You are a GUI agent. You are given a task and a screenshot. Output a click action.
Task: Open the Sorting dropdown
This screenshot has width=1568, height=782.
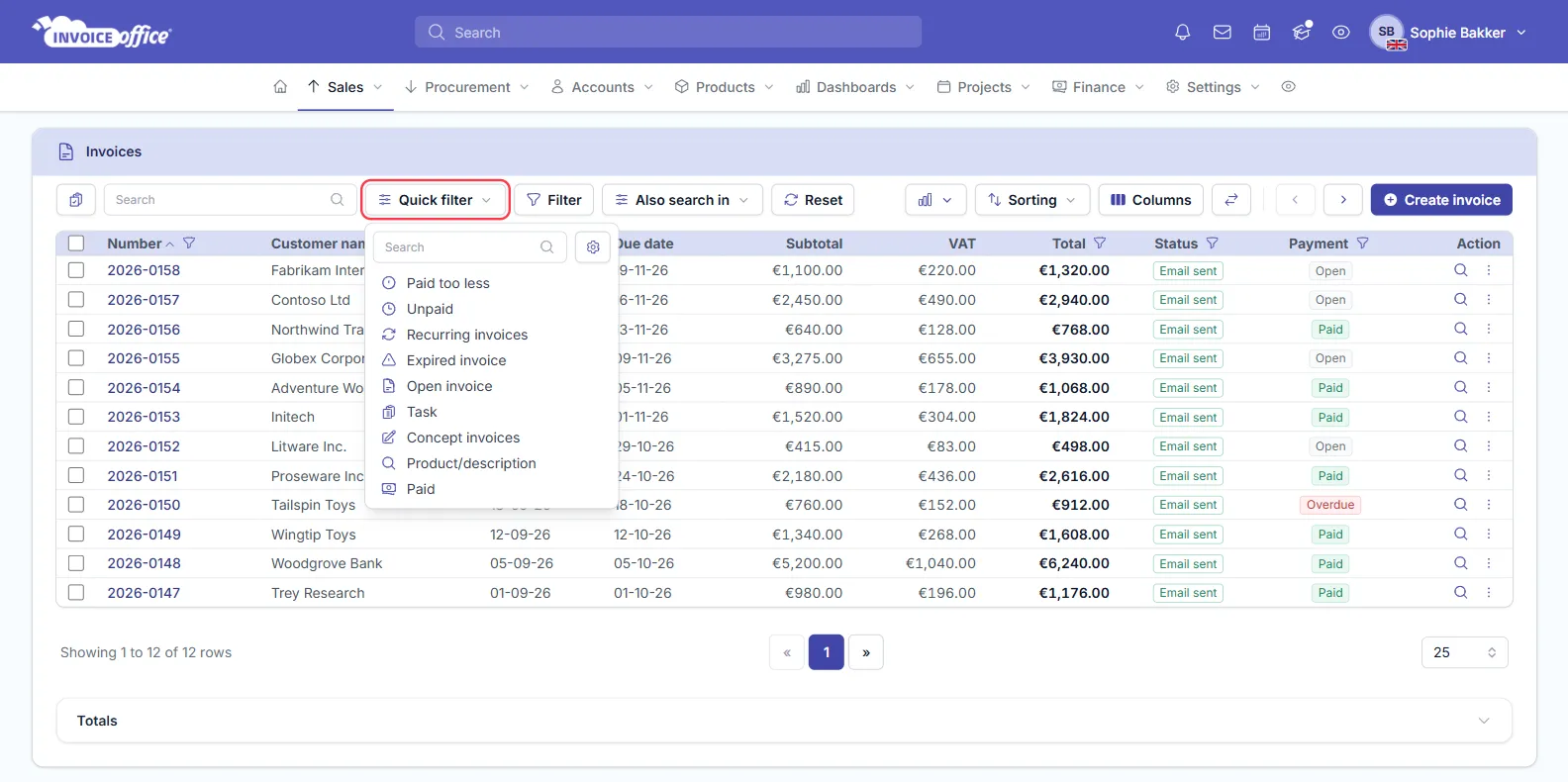point(1032,200)
